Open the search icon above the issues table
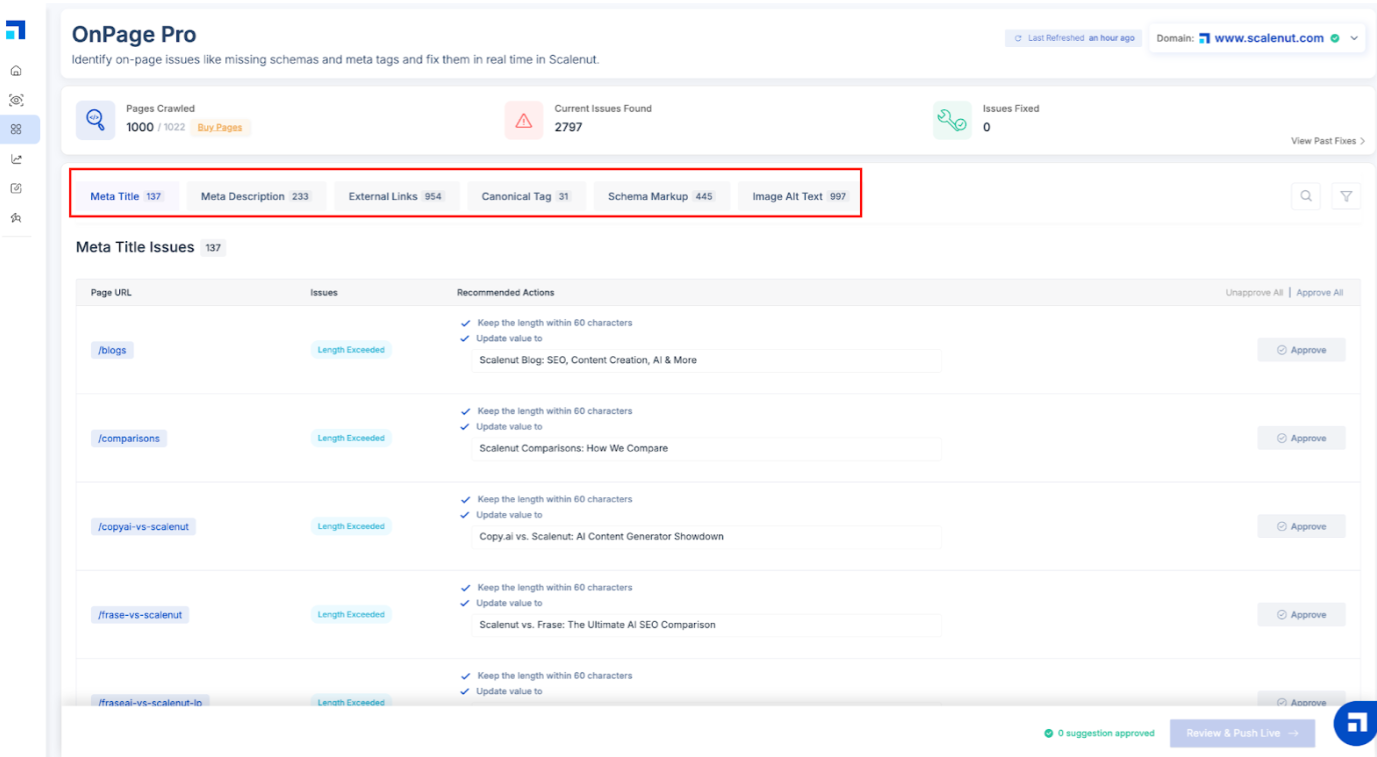Viewport: 1377px width, 757px height. click(1306, 196)
